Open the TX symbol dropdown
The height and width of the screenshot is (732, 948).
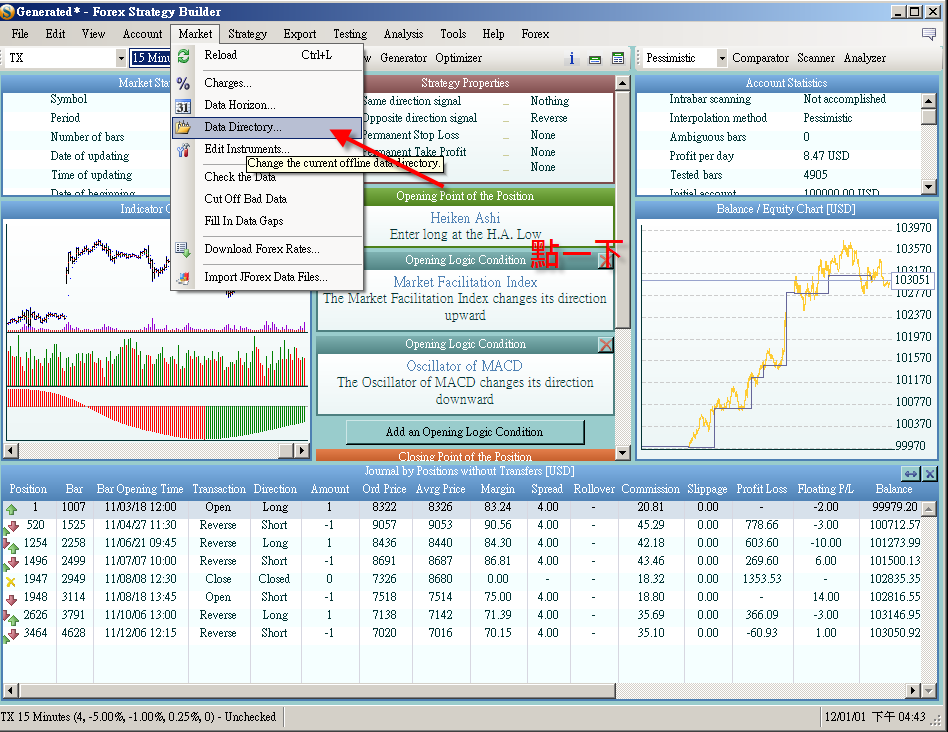121,58
